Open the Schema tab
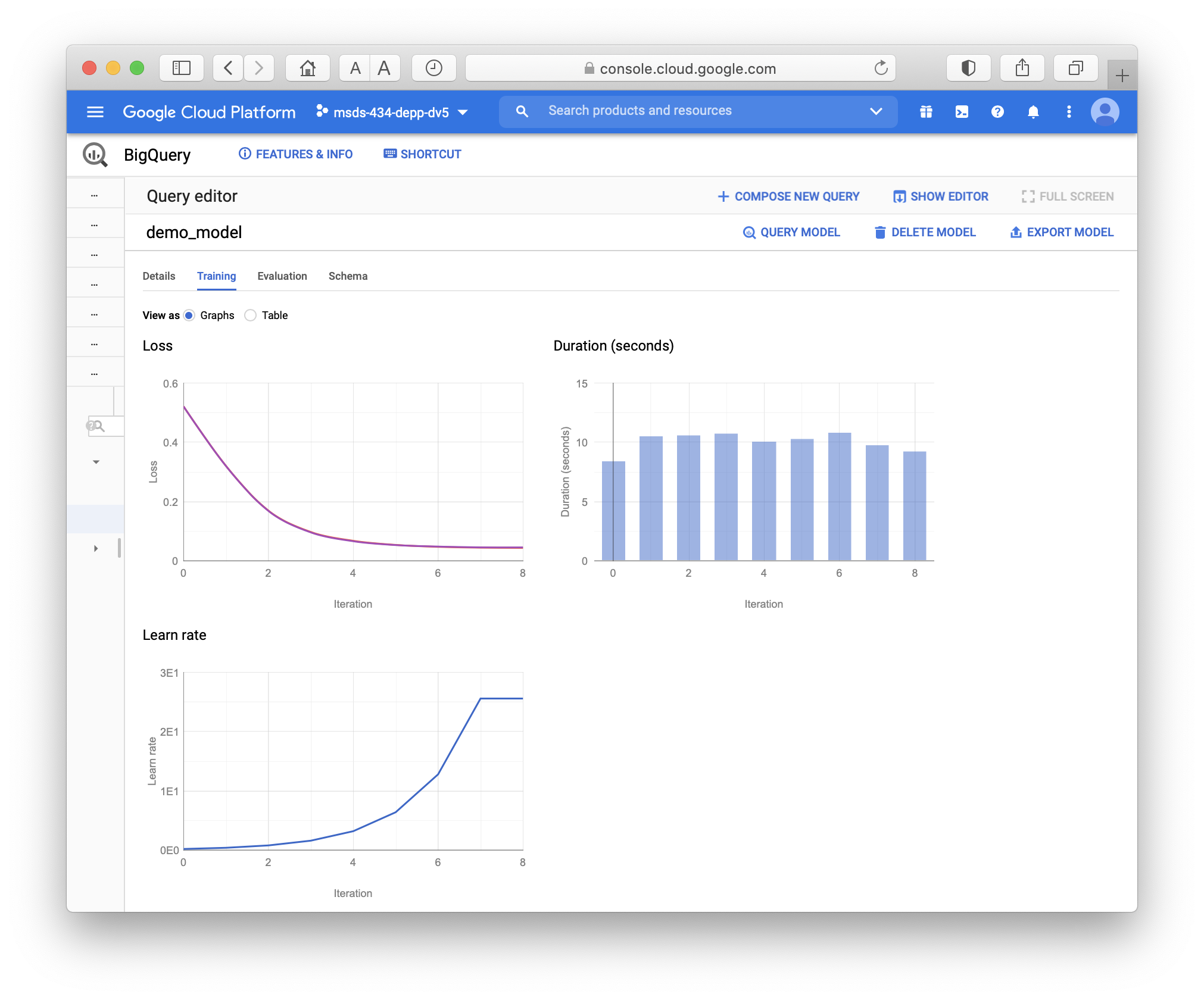 coord(348,276)
